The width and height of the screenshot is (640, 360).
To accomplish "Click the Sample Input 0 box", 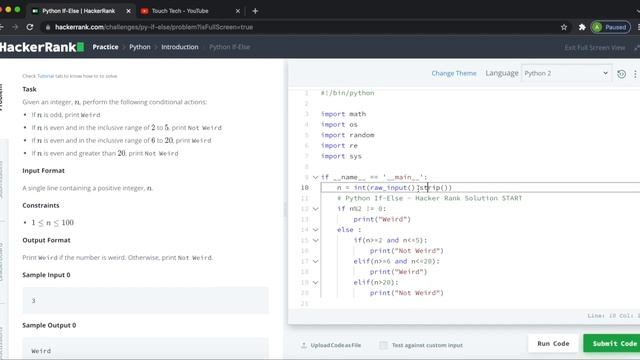I will (145, 300).
